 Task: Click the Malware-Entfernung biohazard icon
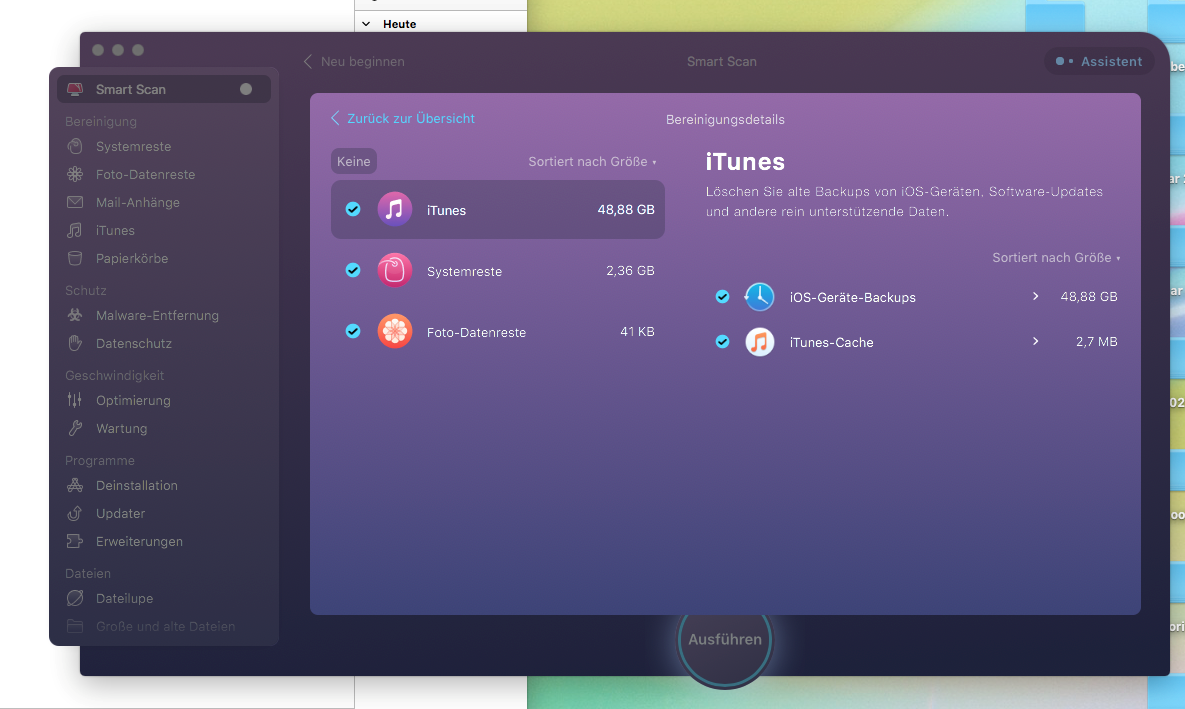(75, 315)
